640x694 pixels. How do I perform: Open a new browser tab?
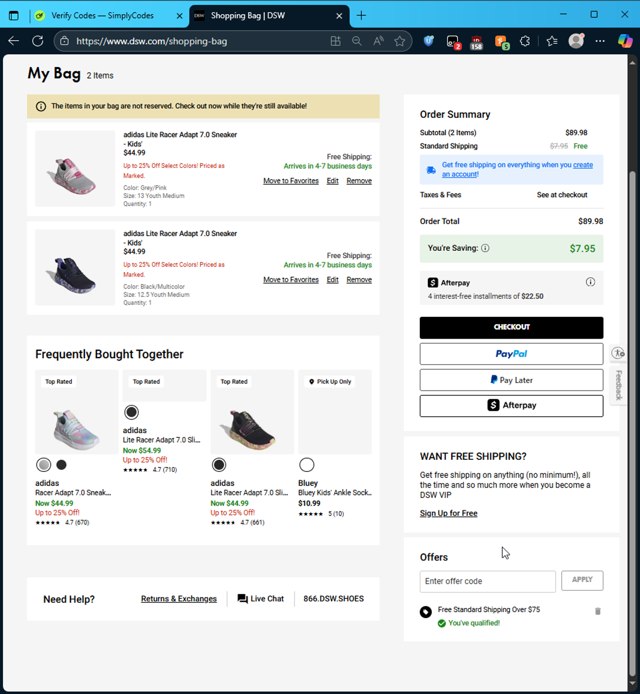point(361,15)
